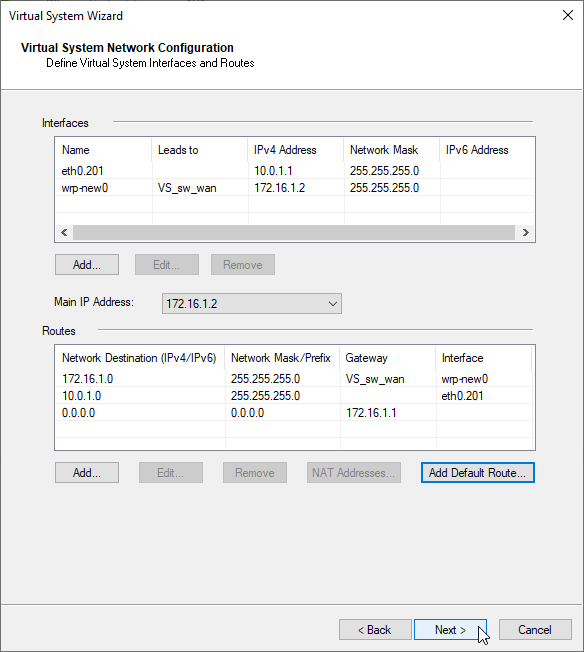584x652 pixels.
Task: Select the 0.0.0.0 default route row
Action: click(294, 412)
